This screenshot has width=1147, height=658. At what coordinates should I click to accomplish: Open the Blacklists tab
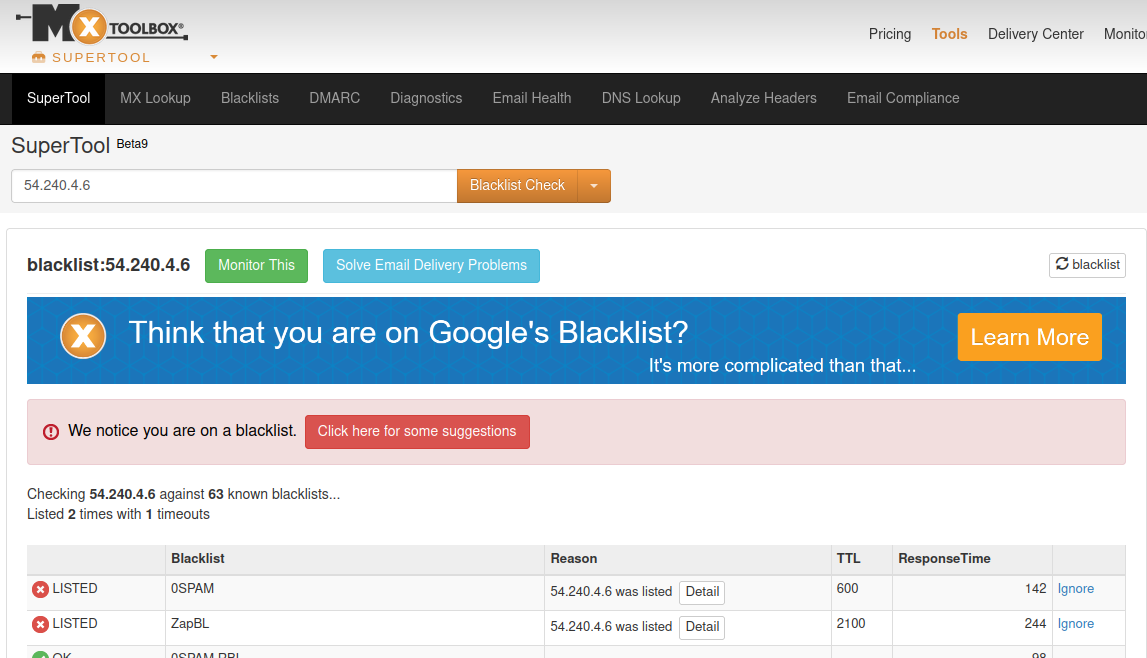[x=250, y=98]
